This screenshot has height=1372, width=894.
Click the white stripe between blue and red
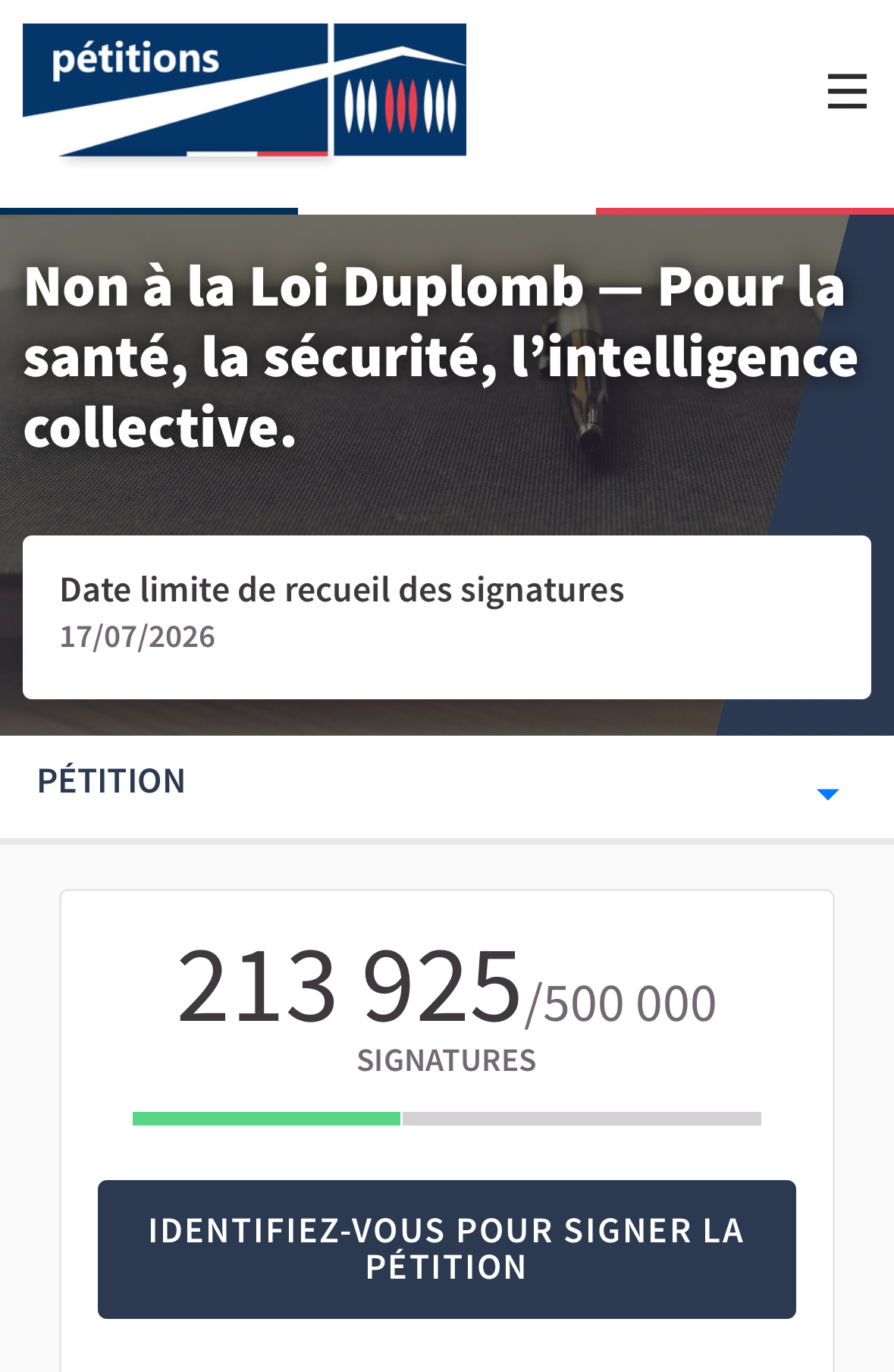447,211
